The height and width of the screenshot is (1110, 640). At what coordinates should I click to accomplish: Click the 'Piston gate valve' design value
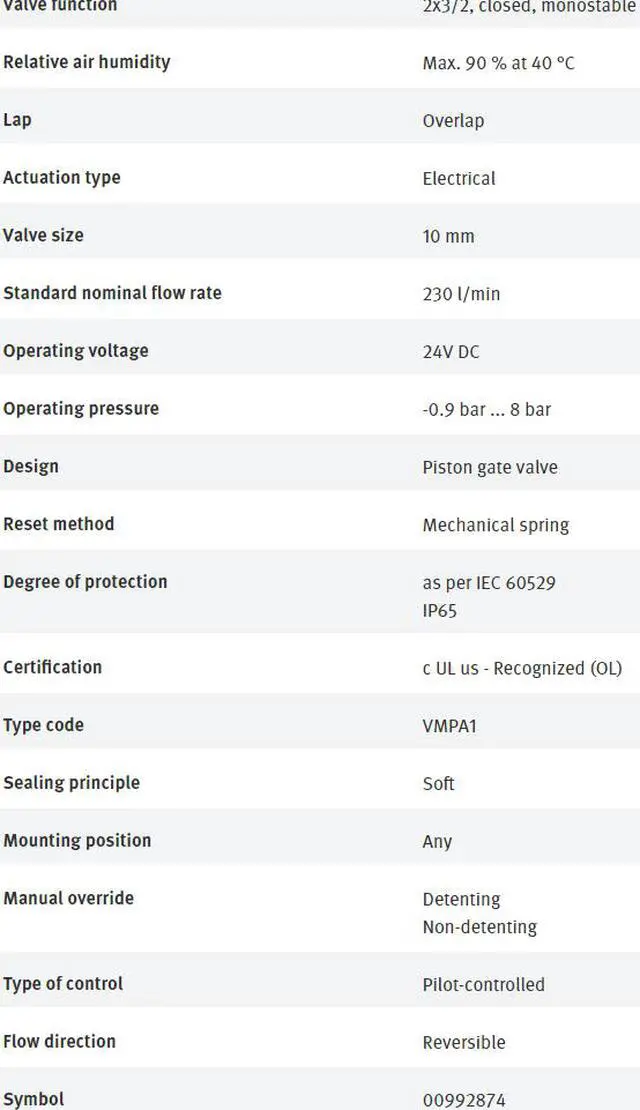coord(490,467)
